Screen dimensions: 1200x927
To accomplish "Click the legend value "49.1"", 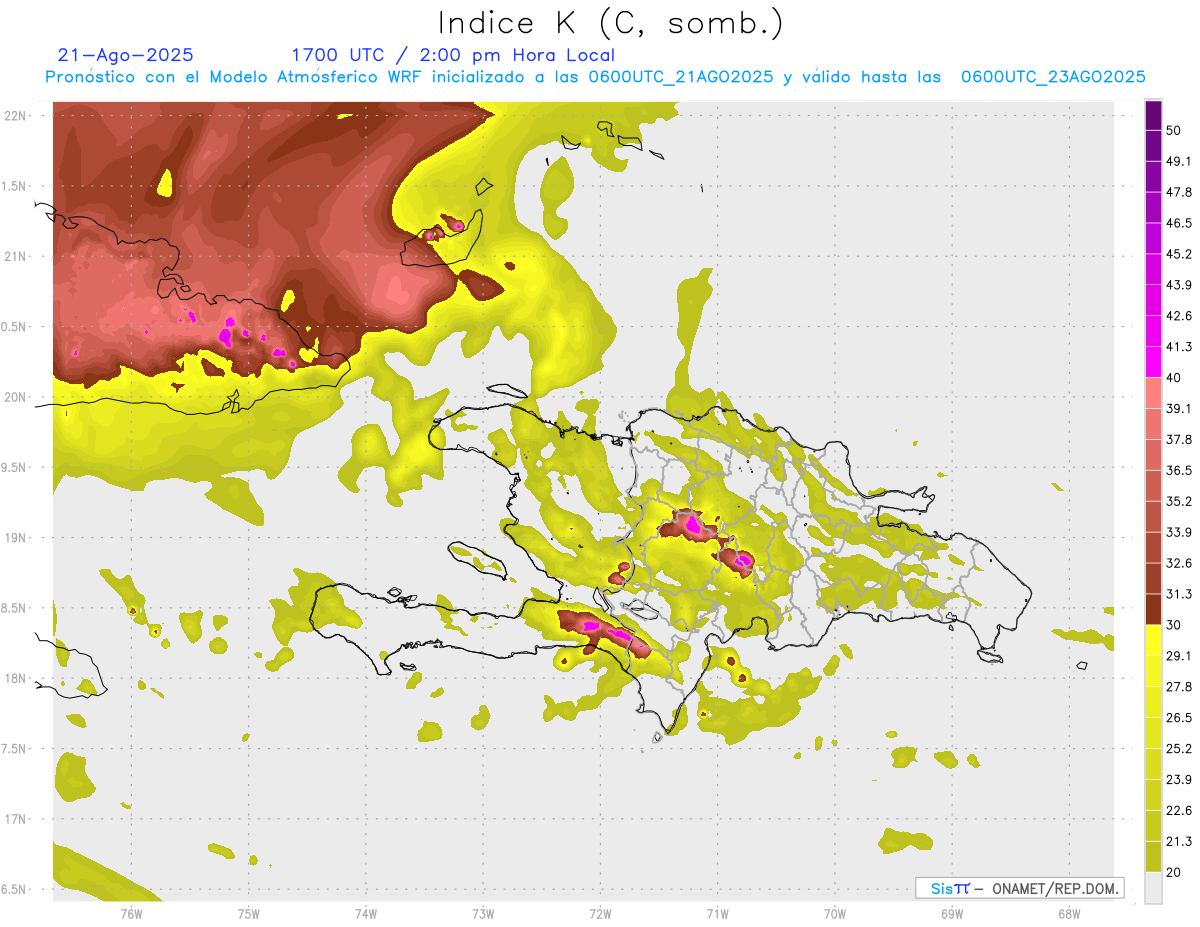I will 1179,162.
